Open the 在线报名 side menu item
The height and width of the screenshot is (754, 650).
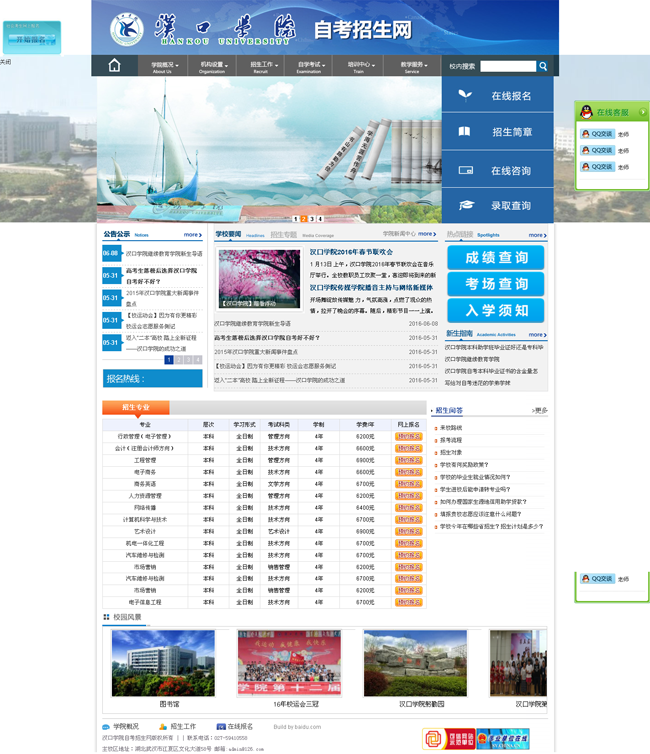pyautogui.click(x=498, y=95)
